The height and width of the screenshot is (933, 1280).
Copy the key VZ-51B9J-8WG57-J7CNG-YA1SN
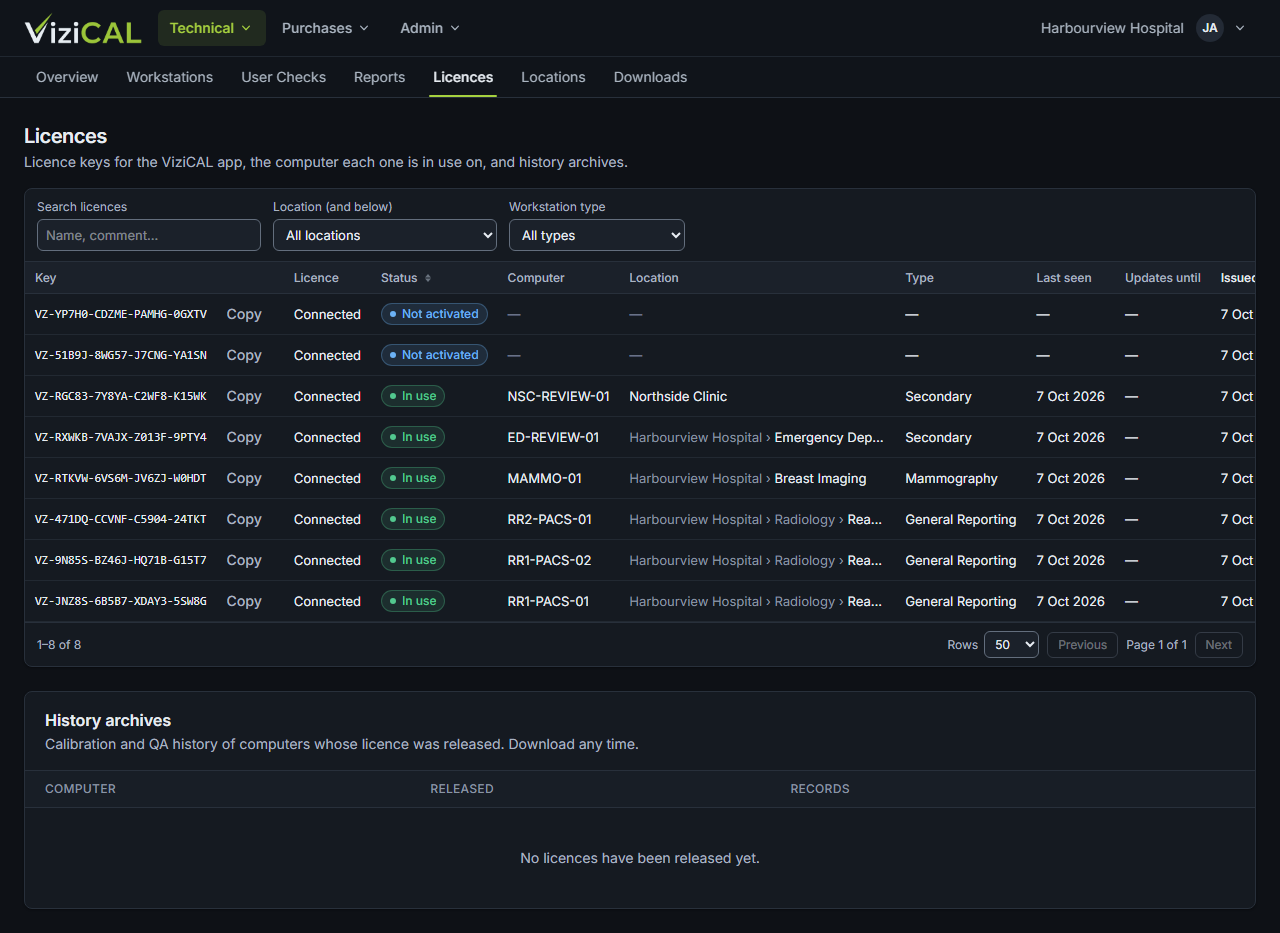[244, 355]
